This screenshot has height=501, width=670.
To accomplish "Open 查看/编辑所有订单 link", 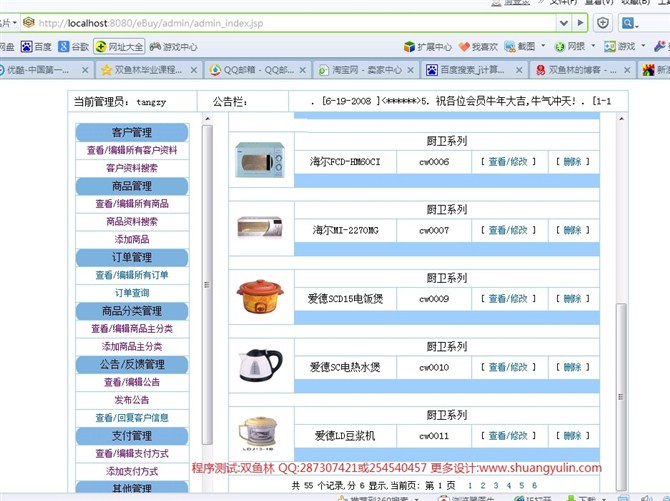I will [x=132, y=275].
